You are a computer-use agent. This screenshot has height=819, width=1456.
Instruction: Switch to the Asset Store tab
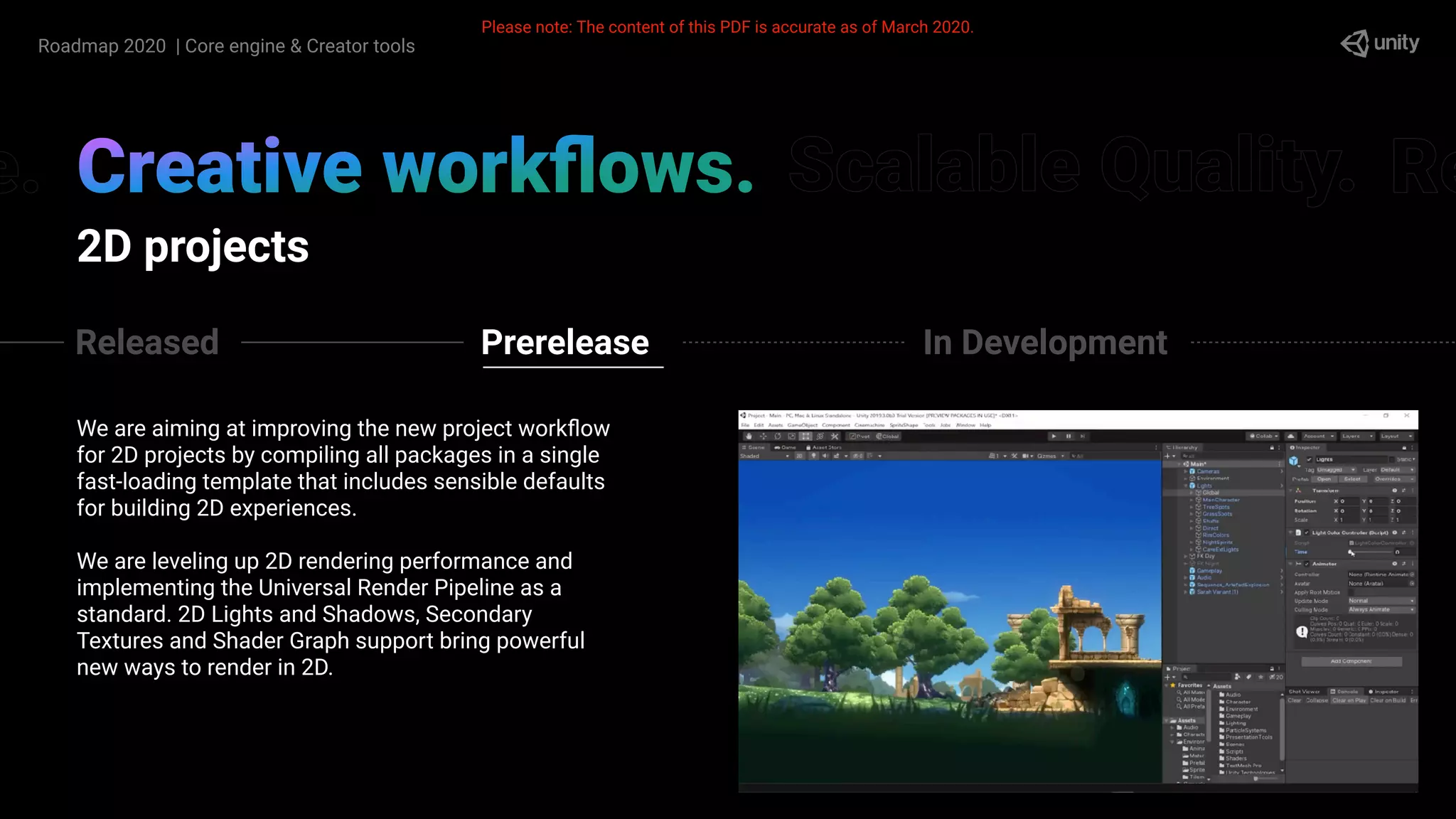[x=824, y=448]
